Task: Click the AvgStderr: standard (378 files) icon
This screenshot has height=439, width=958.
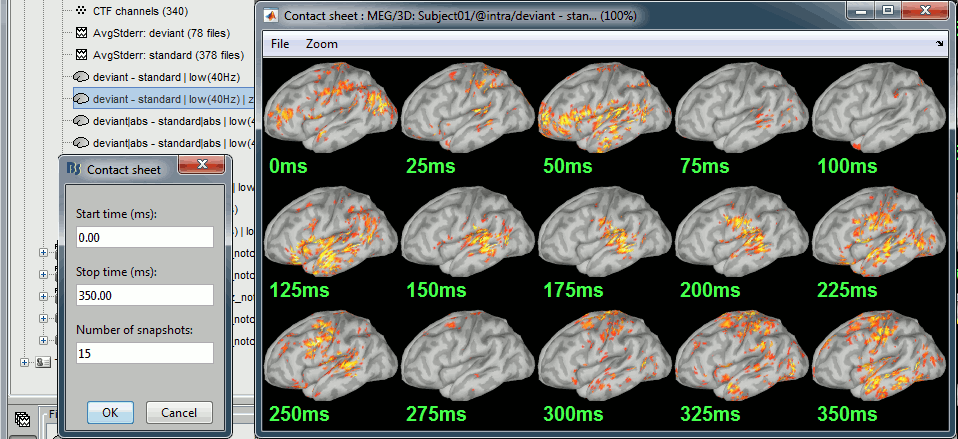Action: coord(81,55)
